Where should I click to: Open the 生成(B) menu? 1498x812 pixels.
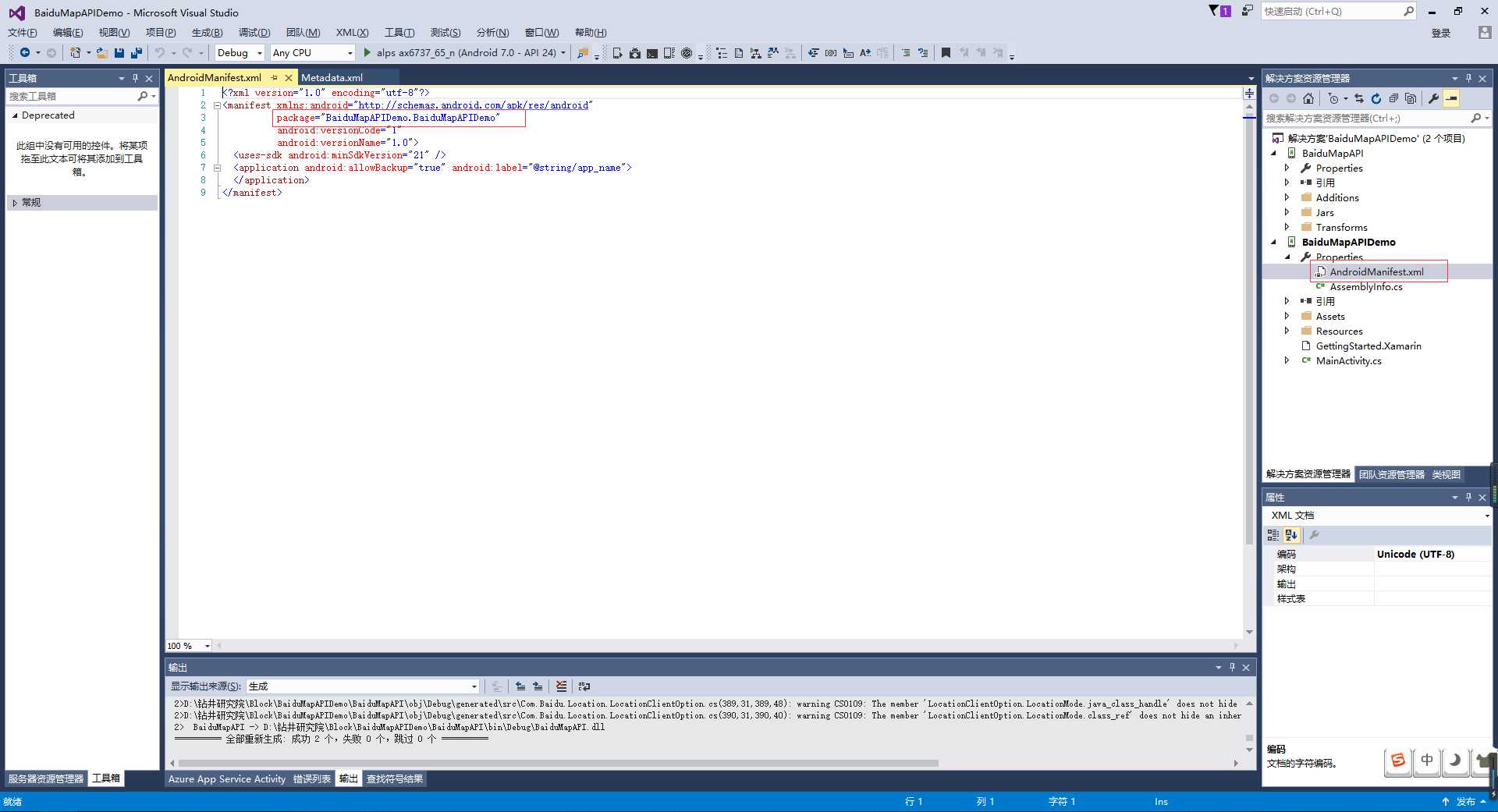point(207,32)
